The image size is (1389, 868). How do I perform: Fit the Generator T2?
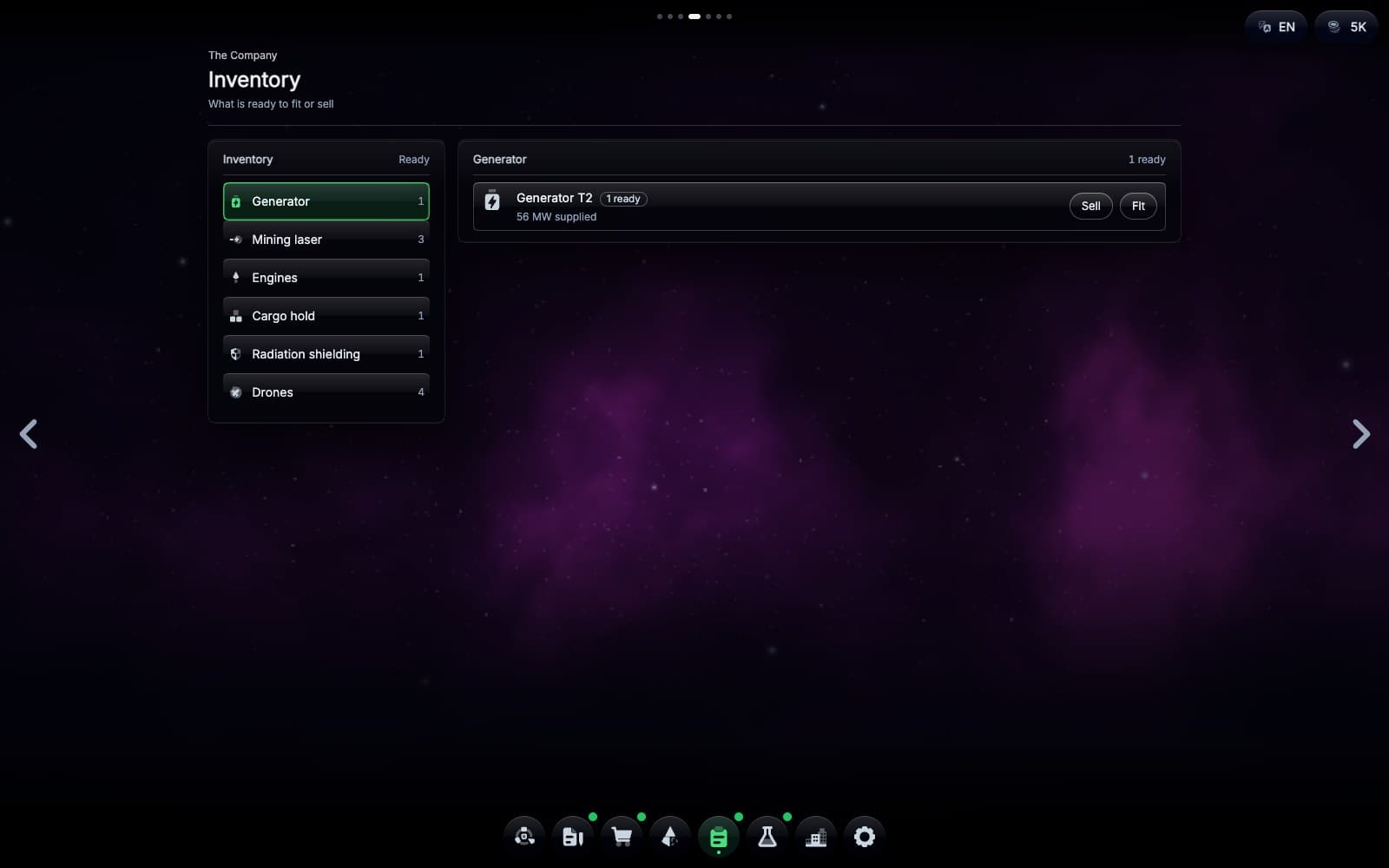pyautogui.click(x=1138, y=206)
